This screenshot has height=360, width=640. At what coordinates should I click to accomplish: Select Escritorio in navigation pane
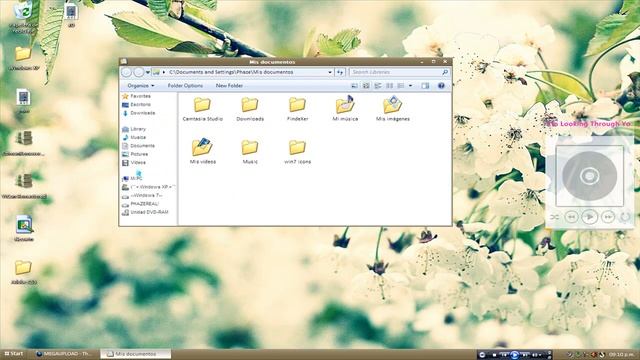point(136,105)
